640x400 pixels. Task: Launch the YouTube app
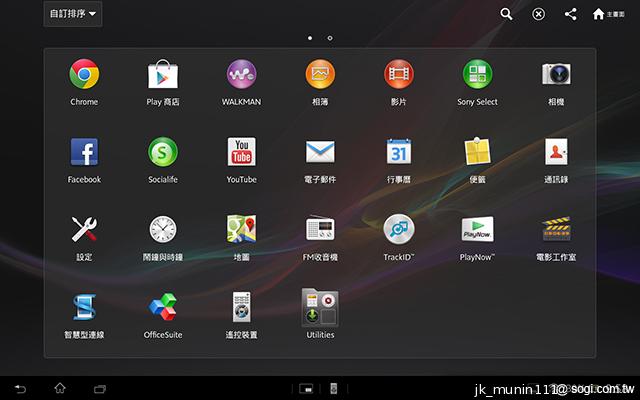[x=242, y=152]
